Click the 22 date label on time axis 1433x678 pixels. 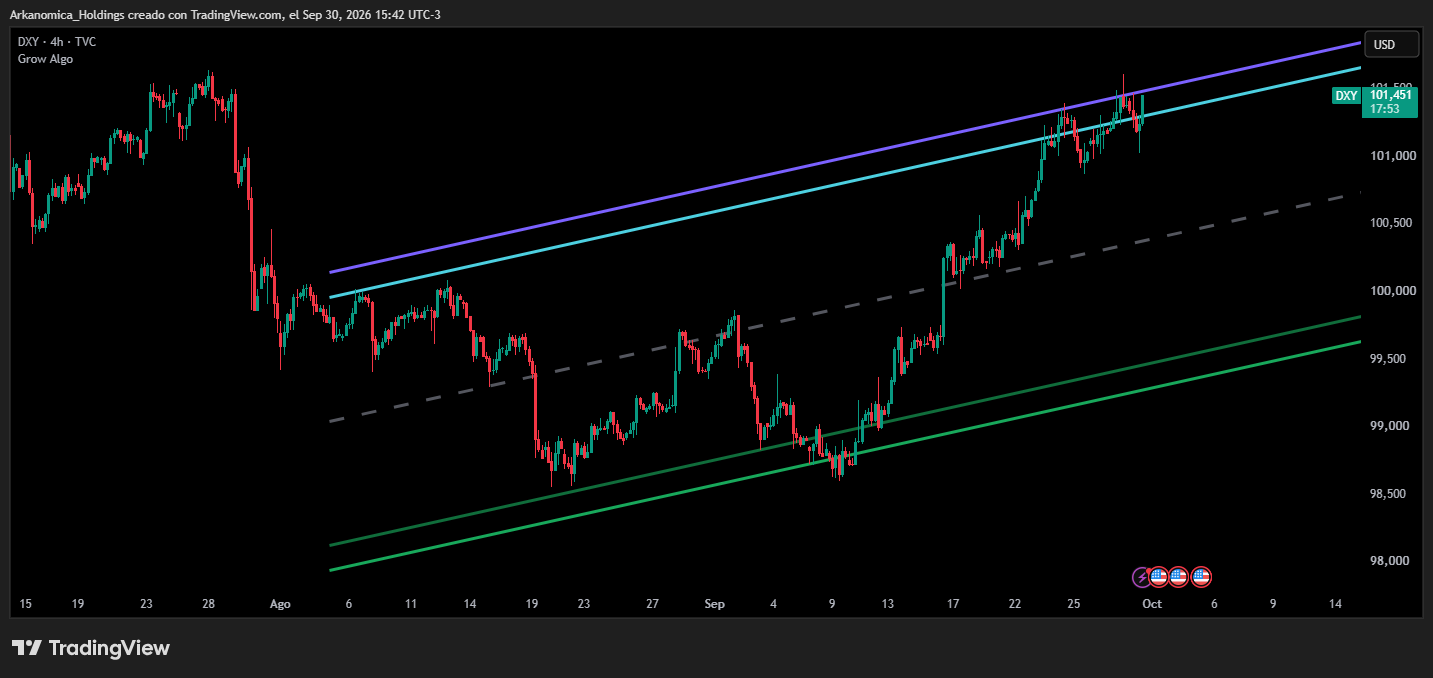[x=1015, y=604]
